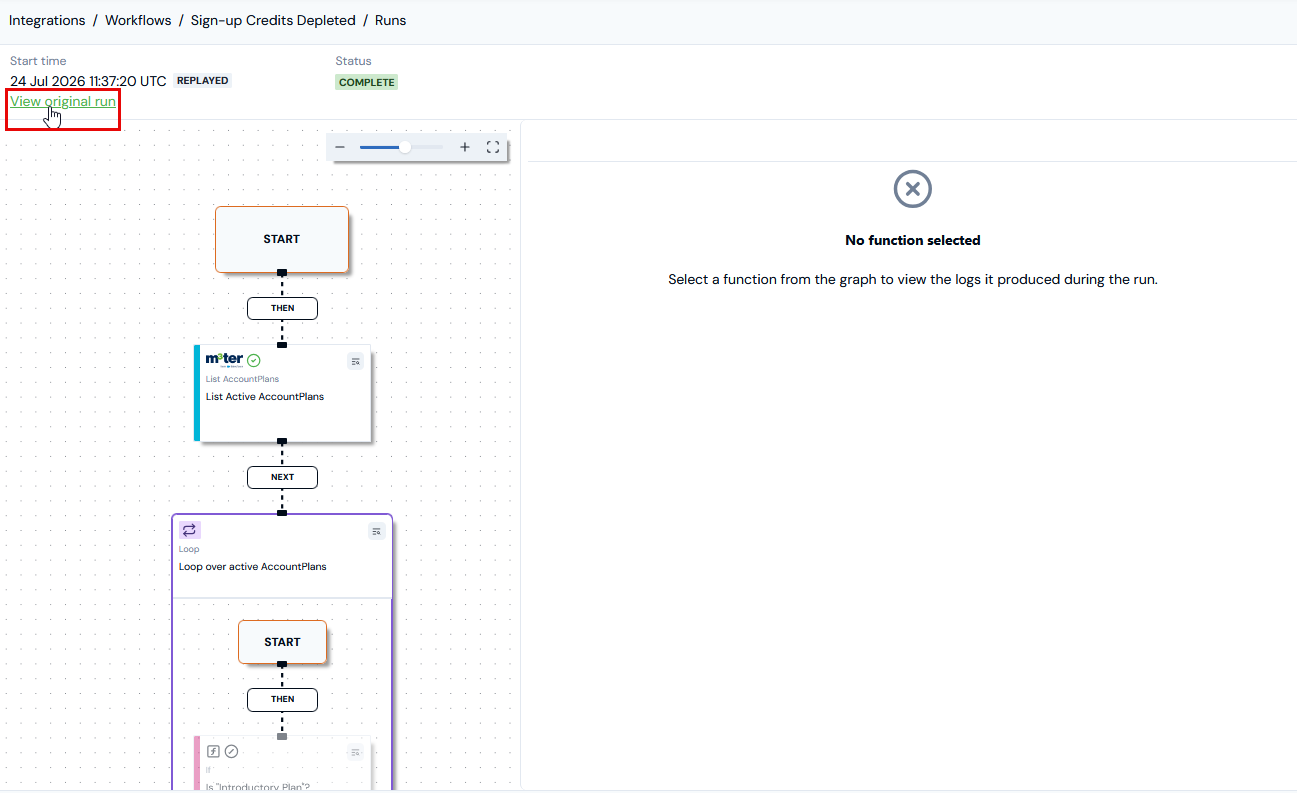
Task: Toggle fullscreen graph view icon
Action: tap(493, 147)
